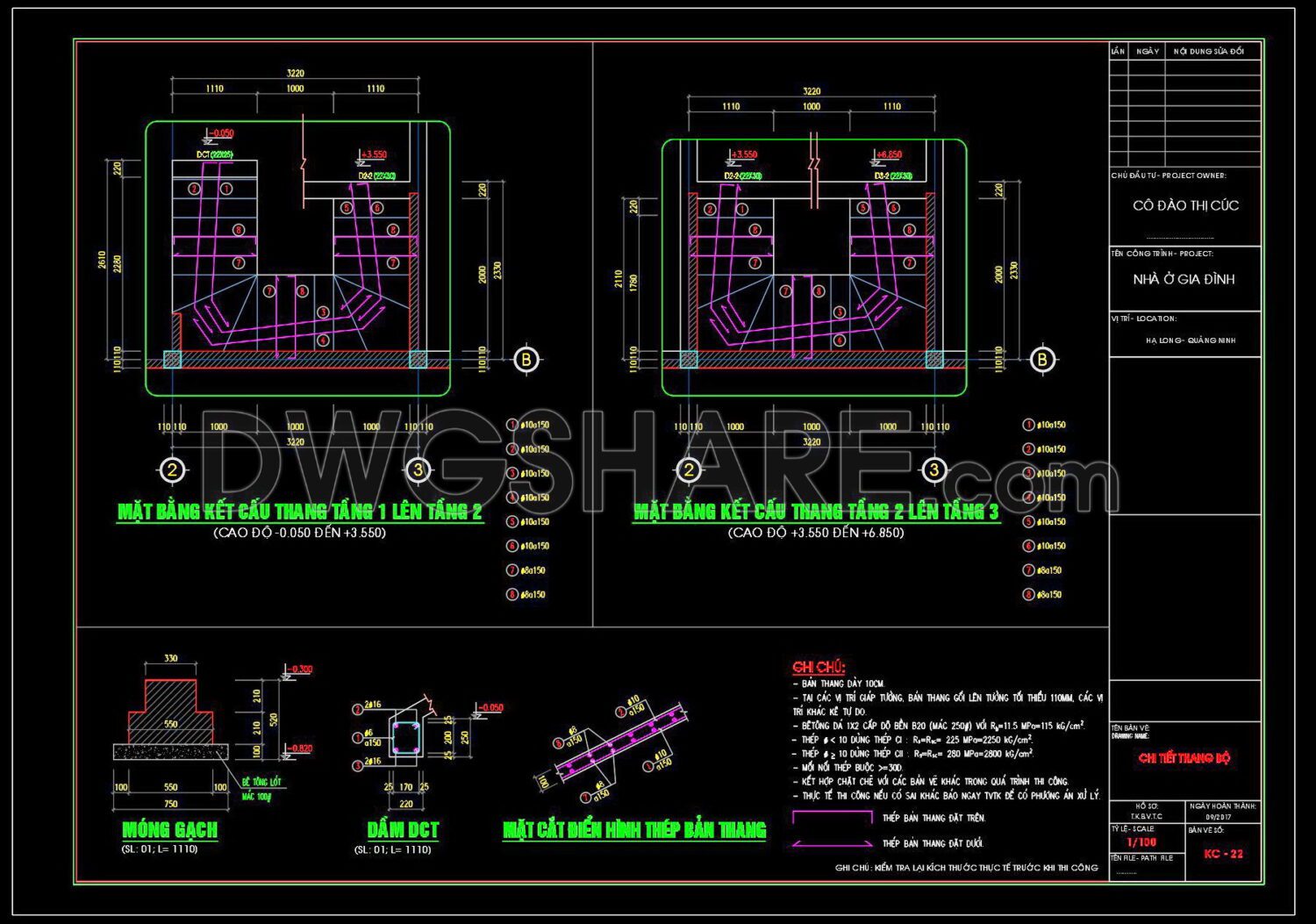
Task: Select the note line containing 'DÙNG THÉP CII'
Action: (x=913, y=754)
